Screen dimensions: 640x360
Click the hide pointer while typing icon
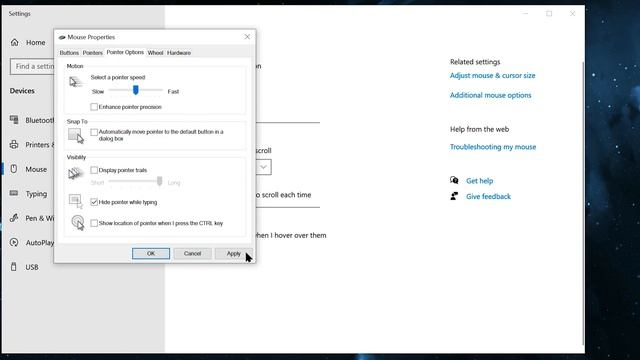(x=76, y=201)
